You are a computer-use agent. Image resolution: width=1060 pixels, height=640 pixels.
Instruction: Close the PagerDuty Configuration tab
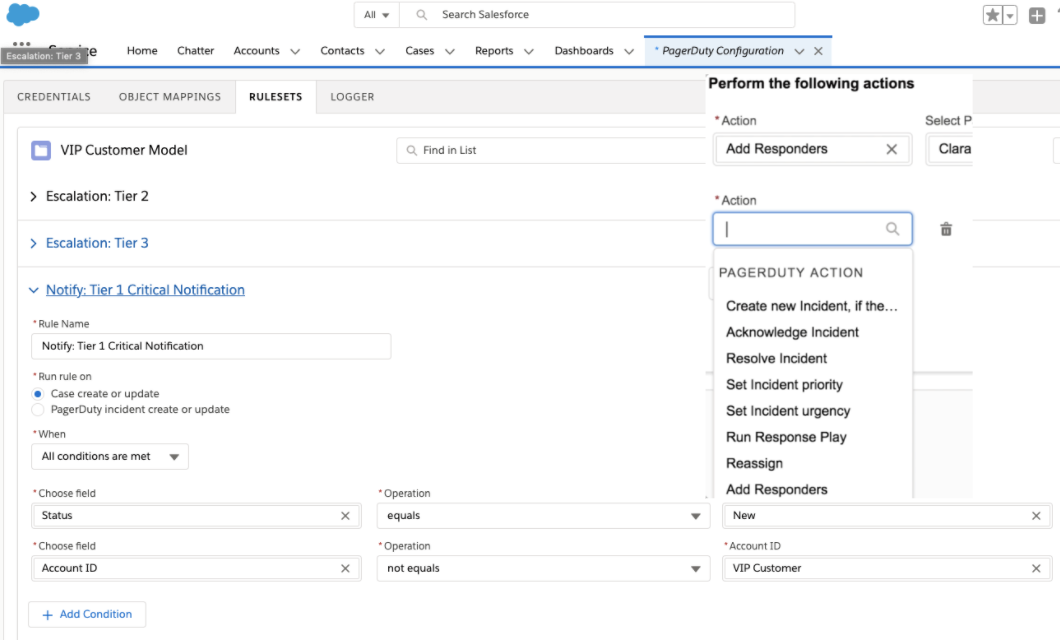coord(818,51)
